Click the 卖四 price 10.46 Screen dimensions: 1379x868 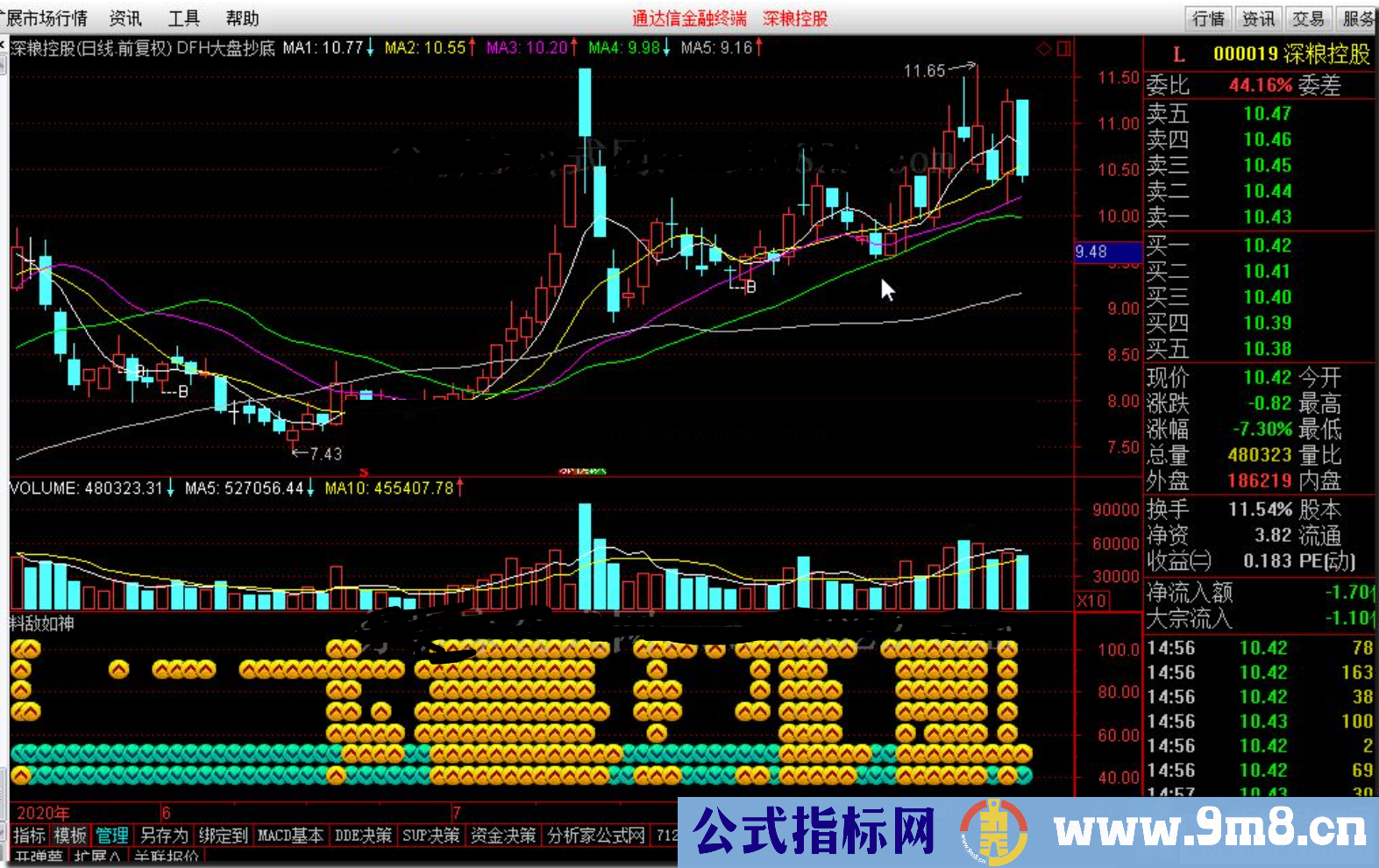[x=1268, y=139]
